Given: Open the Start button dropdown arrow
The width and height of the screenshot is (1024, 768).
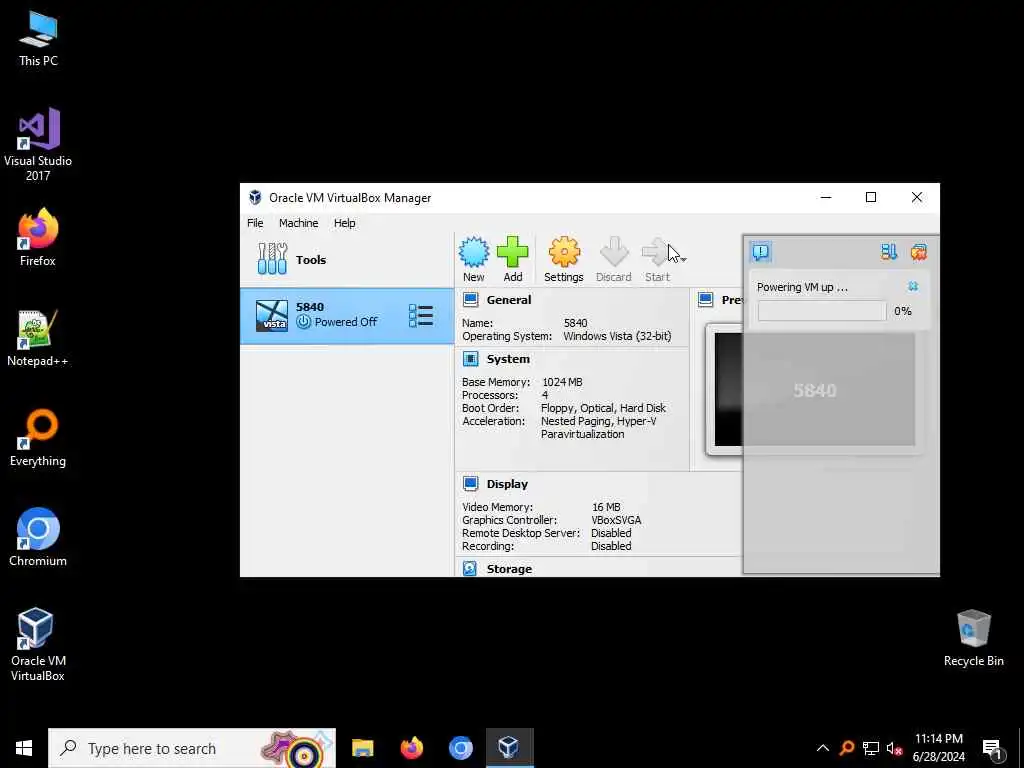Looking at the screenshot, I should 683,259.
